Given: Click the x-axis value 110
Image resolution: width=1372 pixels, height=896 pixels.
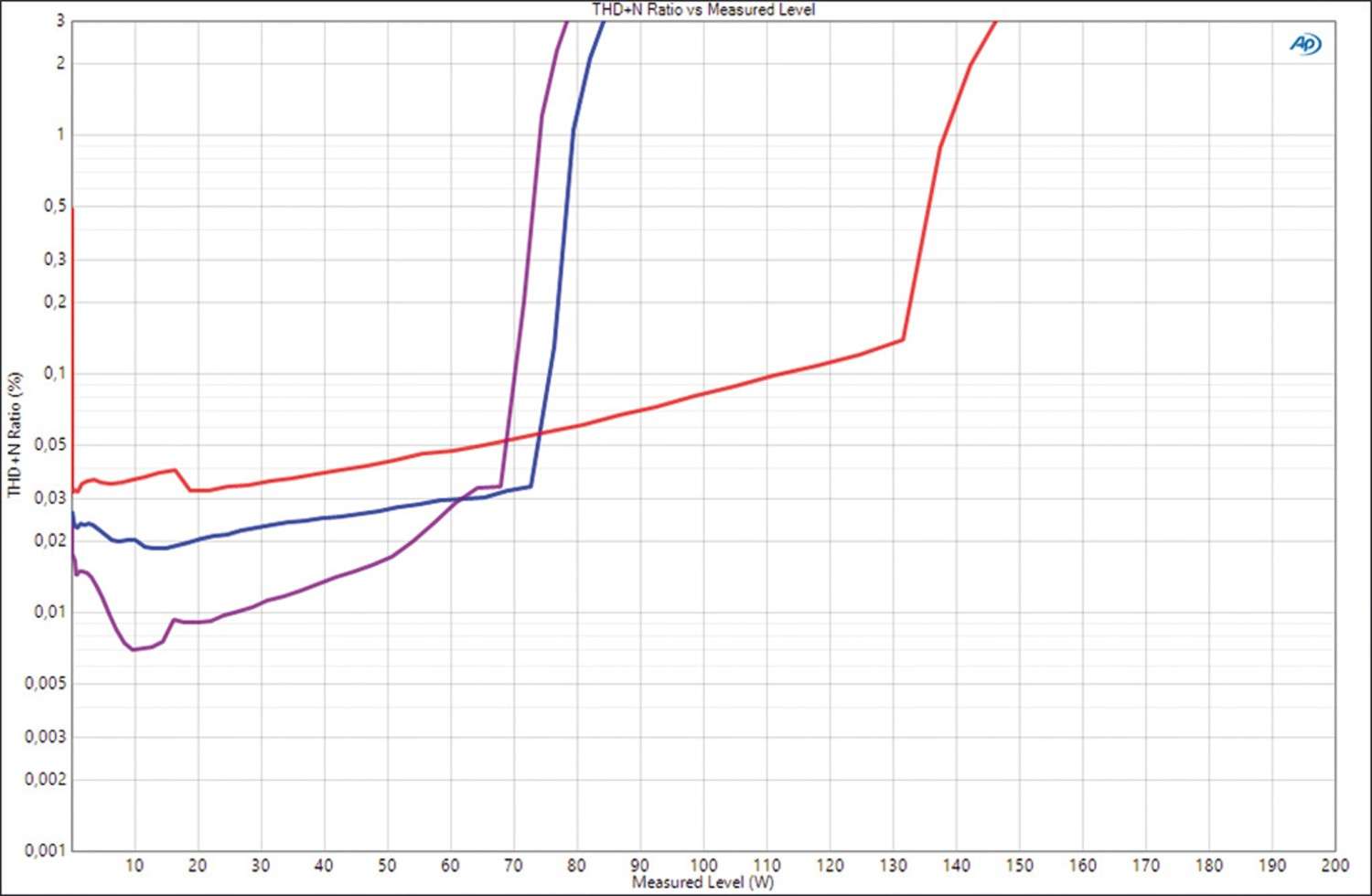Looking at the screenshot, I should pyautogui.click(x=766, y=865).
